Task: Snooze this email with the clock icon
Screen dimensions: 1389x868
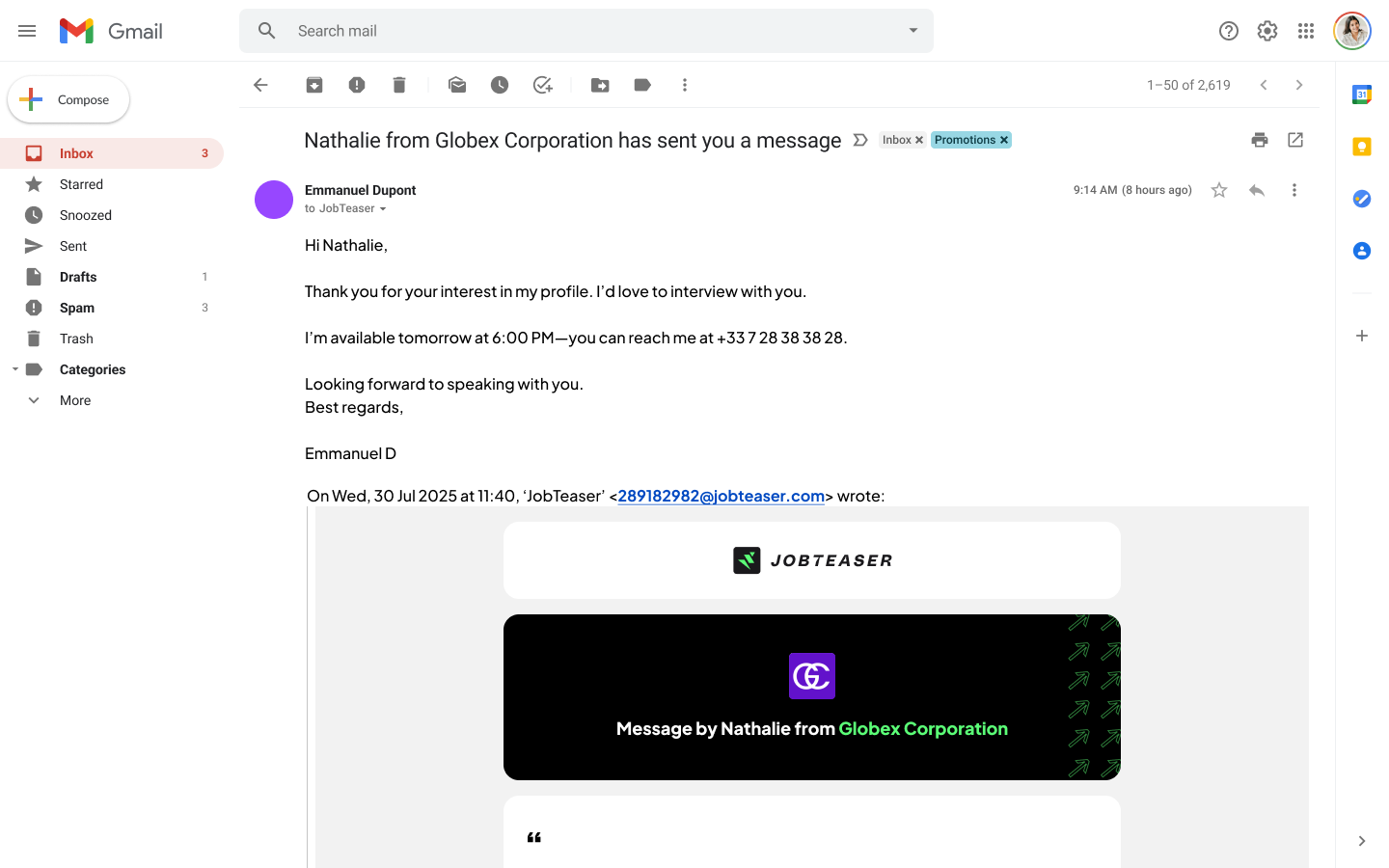Action: point(500,85)
